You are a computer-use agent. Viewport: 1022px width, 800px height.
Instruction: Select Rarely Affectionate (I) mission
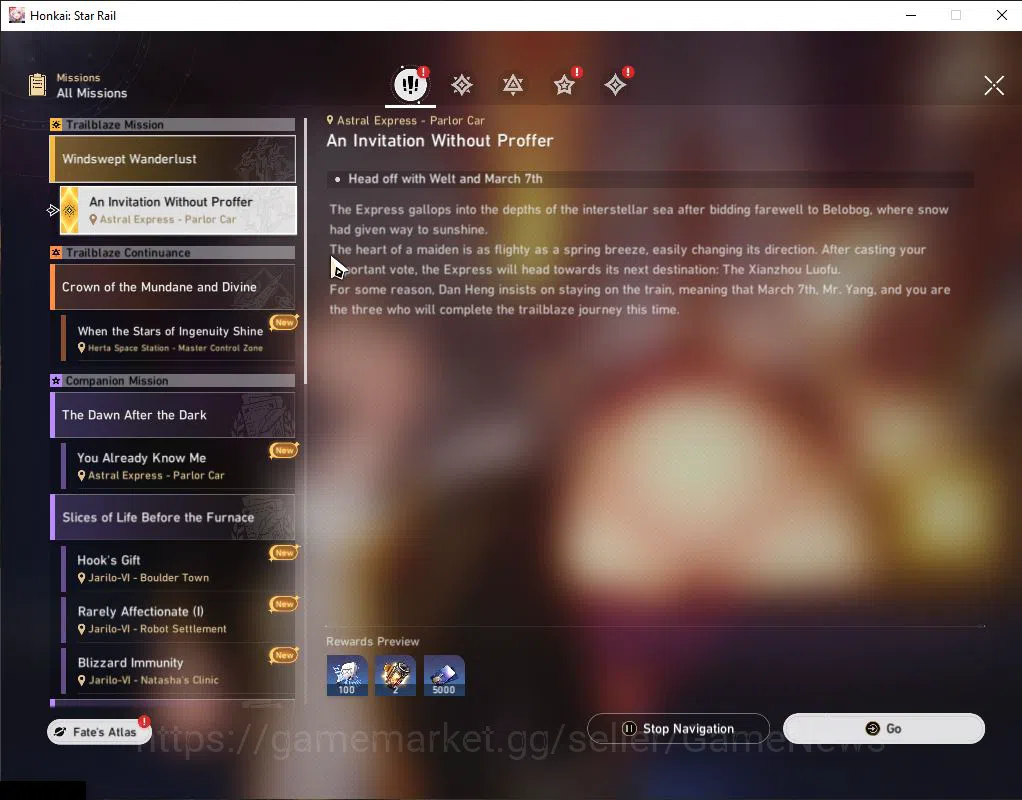tap(178, 619)
